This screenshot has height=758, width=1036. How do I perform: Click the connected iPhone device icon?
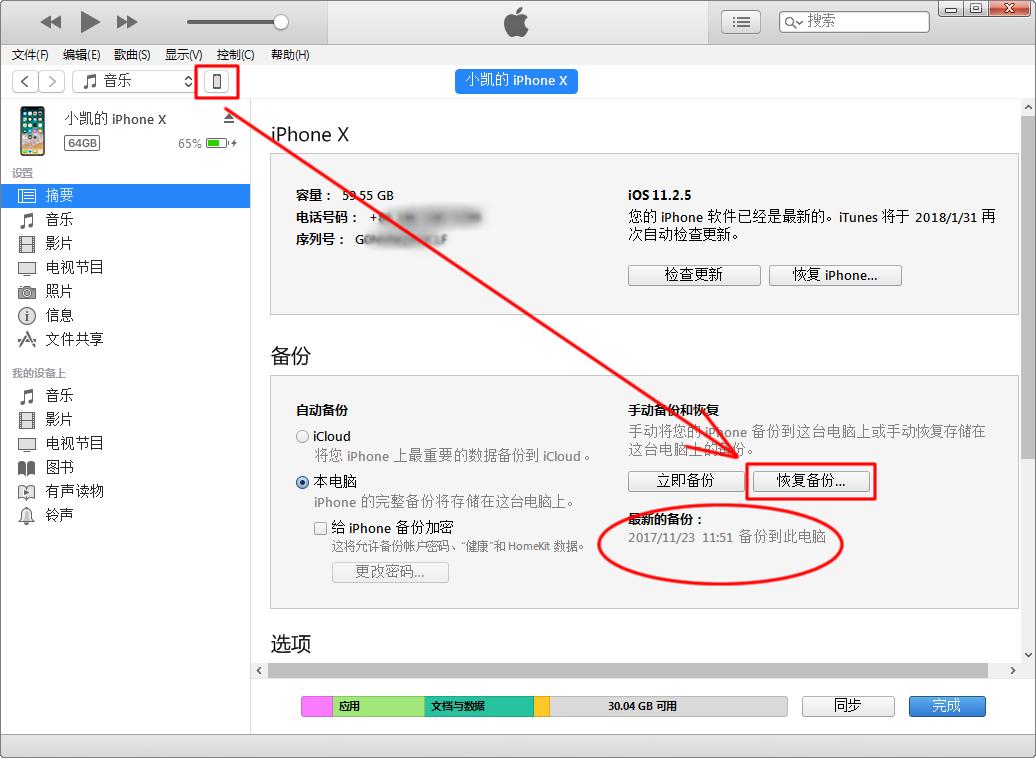coord(217,81)
